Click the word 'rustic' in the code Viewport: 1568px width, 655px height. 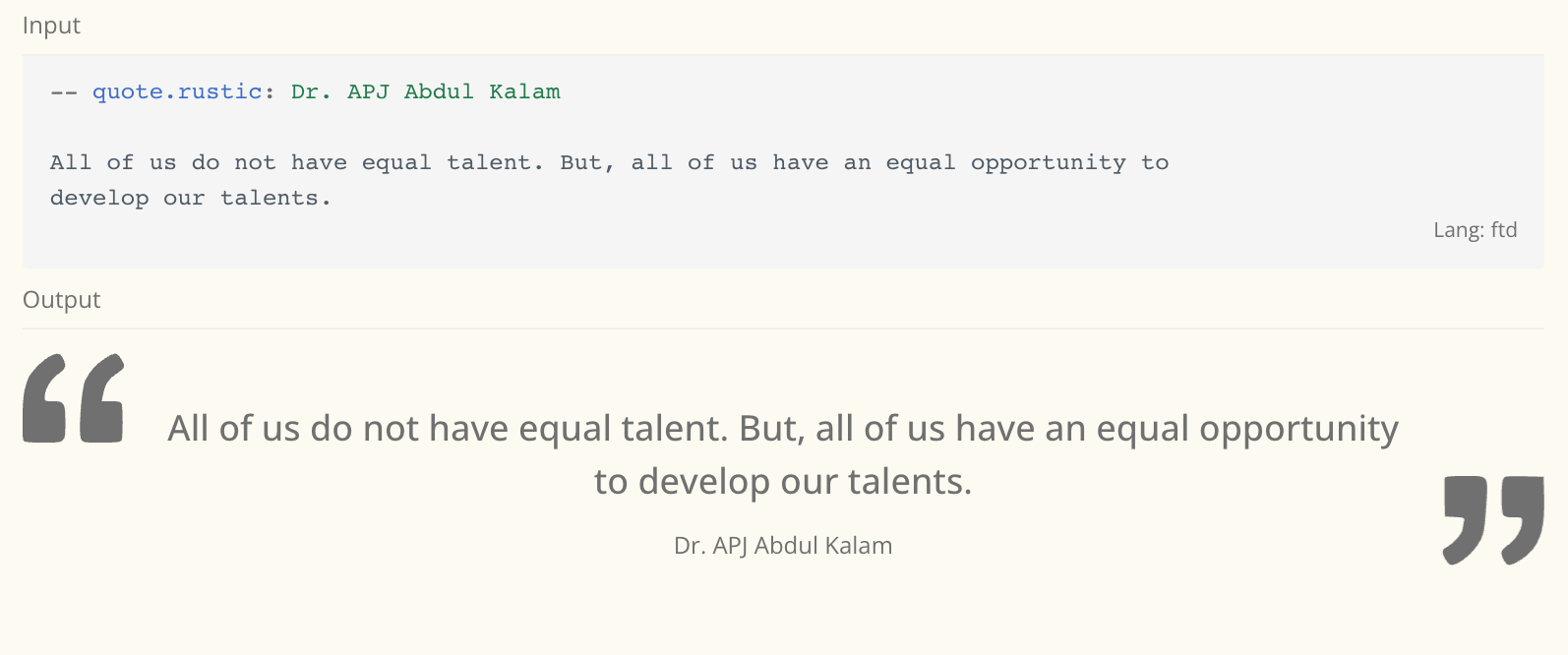(219, 91)
